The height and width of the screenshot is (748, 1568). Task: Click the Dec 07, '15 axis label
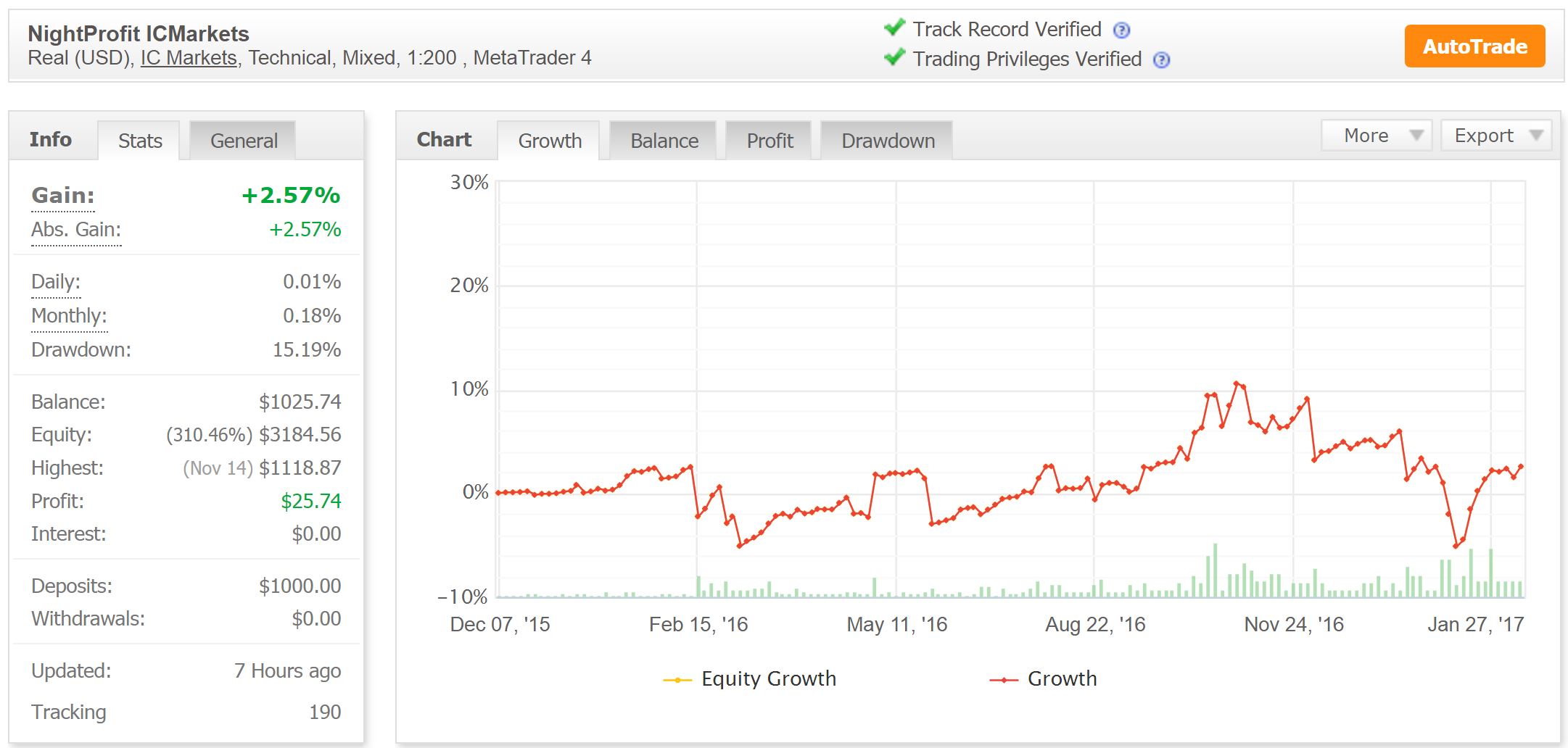(x=500, y=625)
